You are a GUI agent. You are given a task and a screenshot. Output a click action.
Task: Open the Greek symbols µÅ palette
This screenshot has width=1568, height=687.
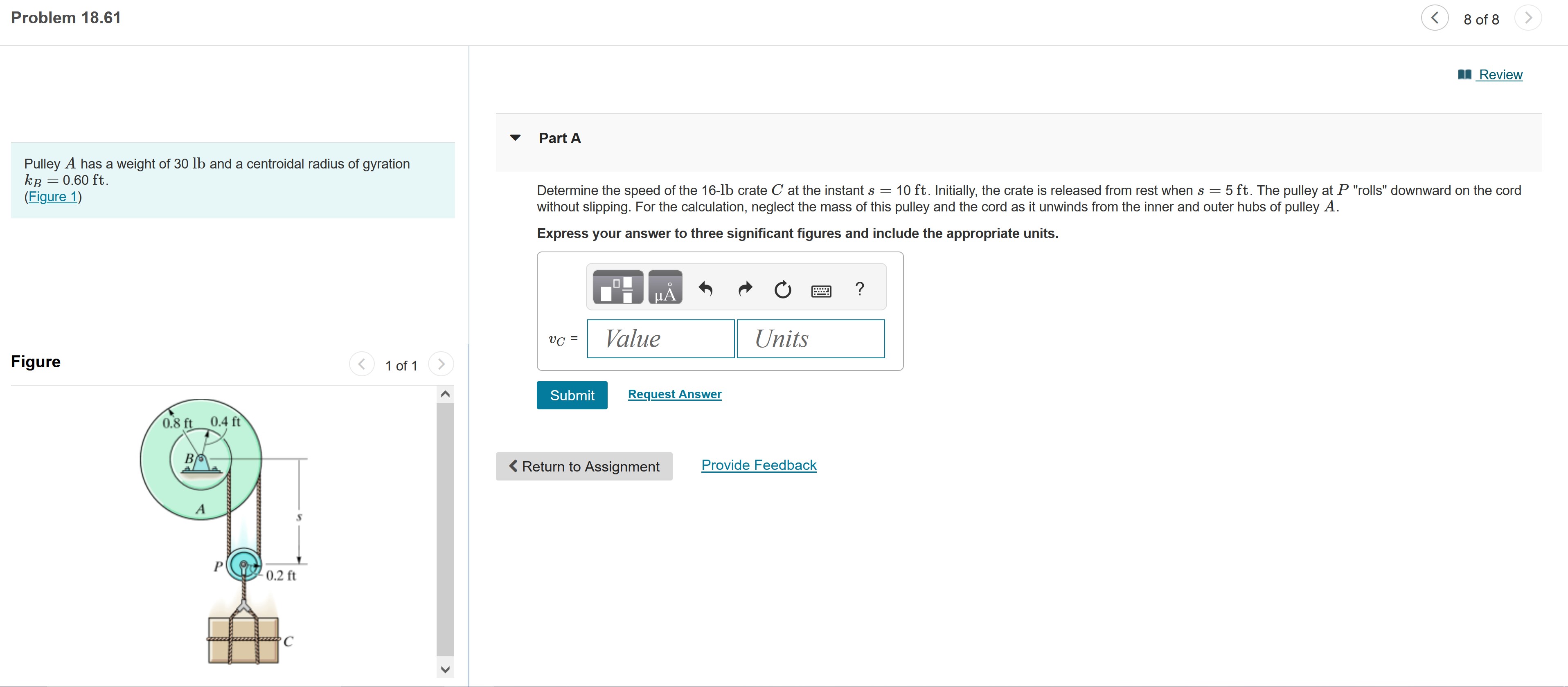point(665,287)
